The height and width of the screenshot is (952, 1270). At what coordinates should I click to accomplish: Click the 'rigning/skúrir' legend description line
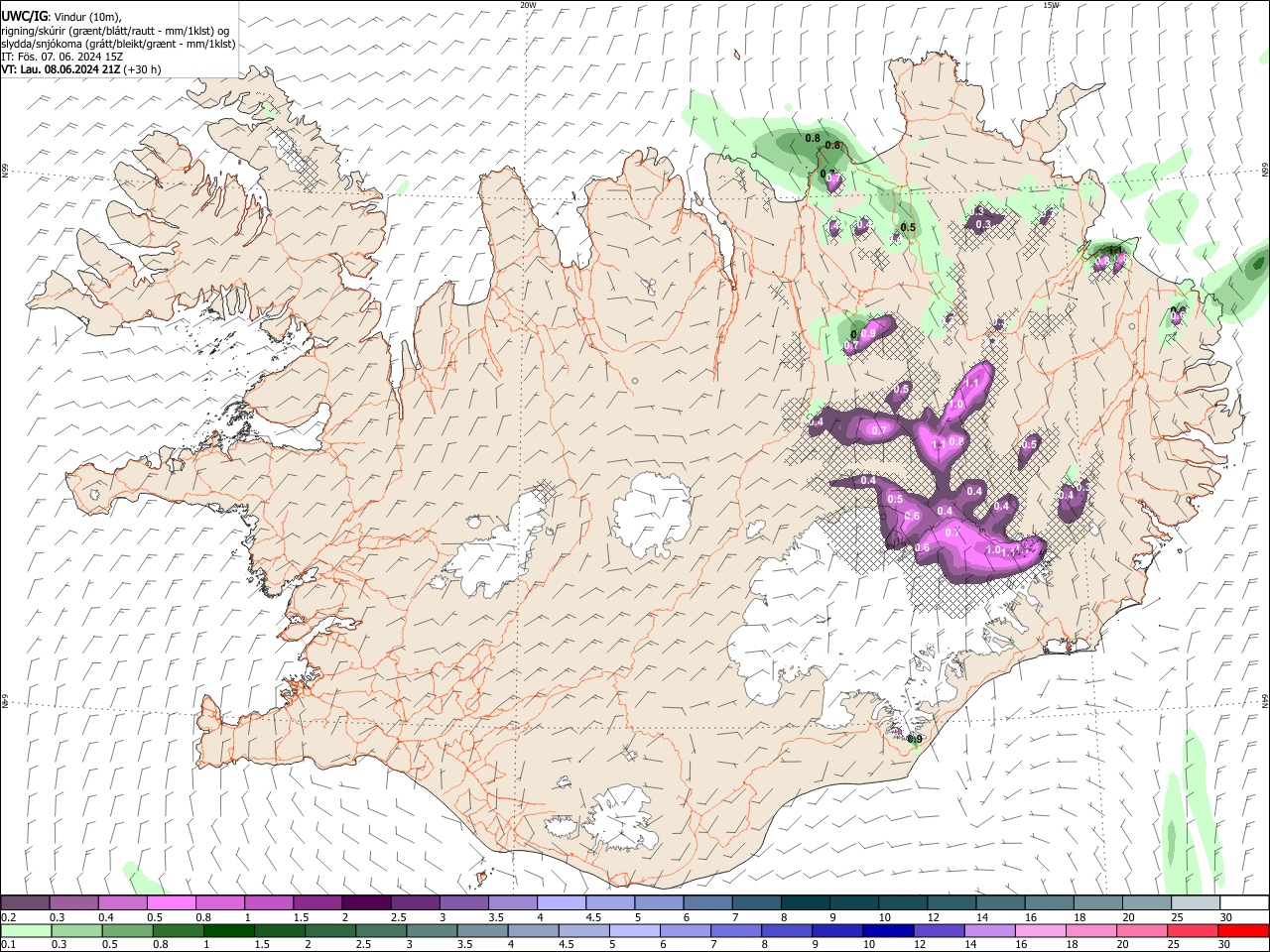[x=116, y=30]
